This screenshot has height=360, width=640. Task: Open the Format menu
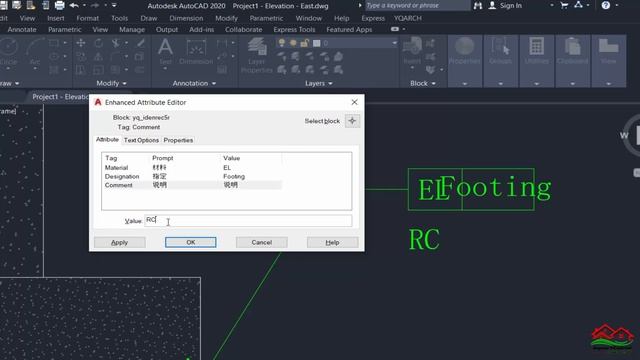pos(87,18)
